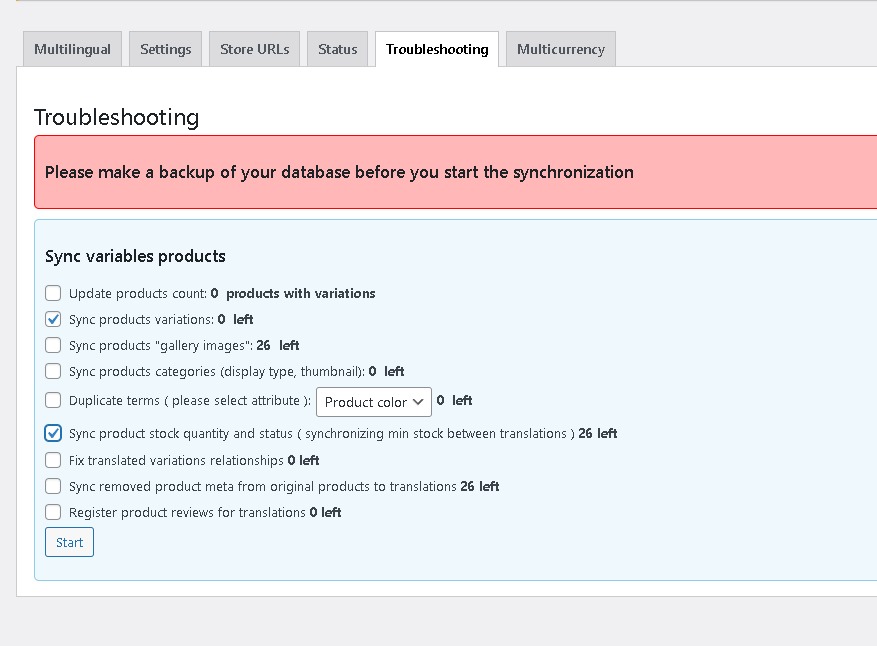Enable the Sync products categories checkbox
Screen dimensions: 877x646
click(x=53, y=372)
